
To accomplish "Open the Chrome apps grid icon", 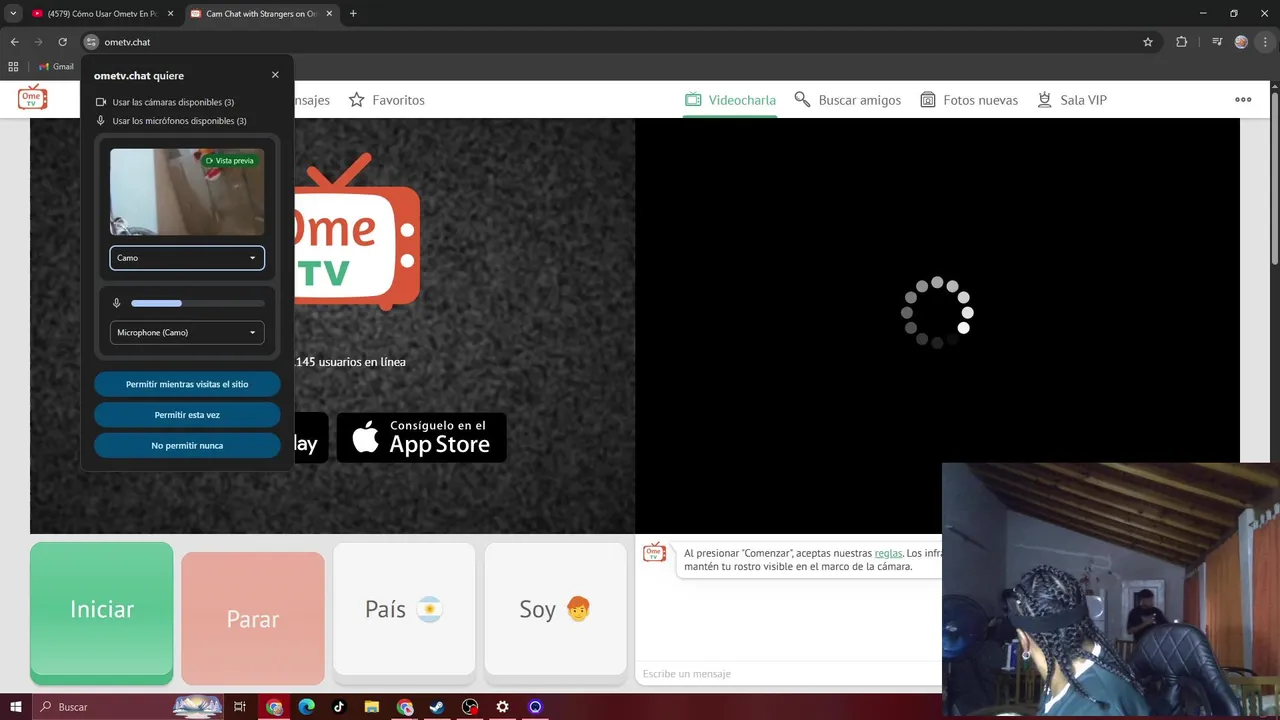I will 13,67.
